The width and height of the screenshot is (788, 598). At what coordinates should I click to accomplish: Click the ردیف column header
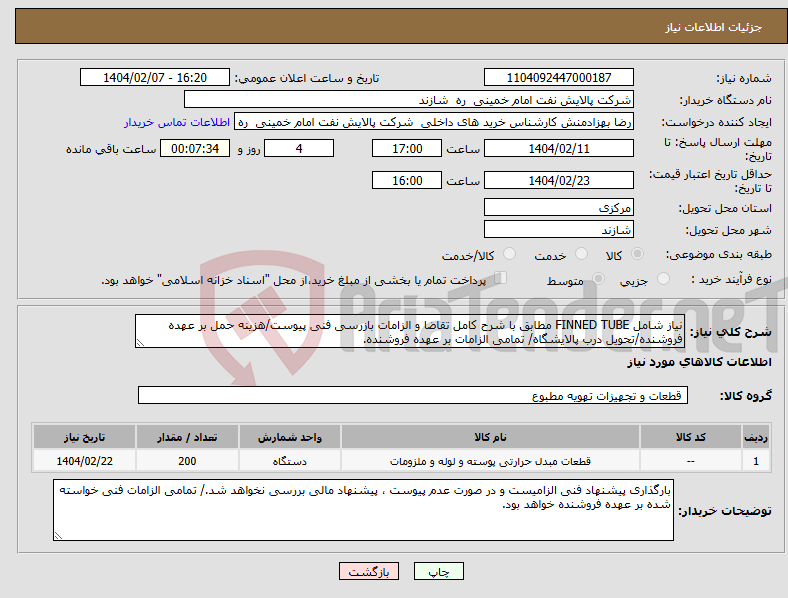click(x=756, y=437)
